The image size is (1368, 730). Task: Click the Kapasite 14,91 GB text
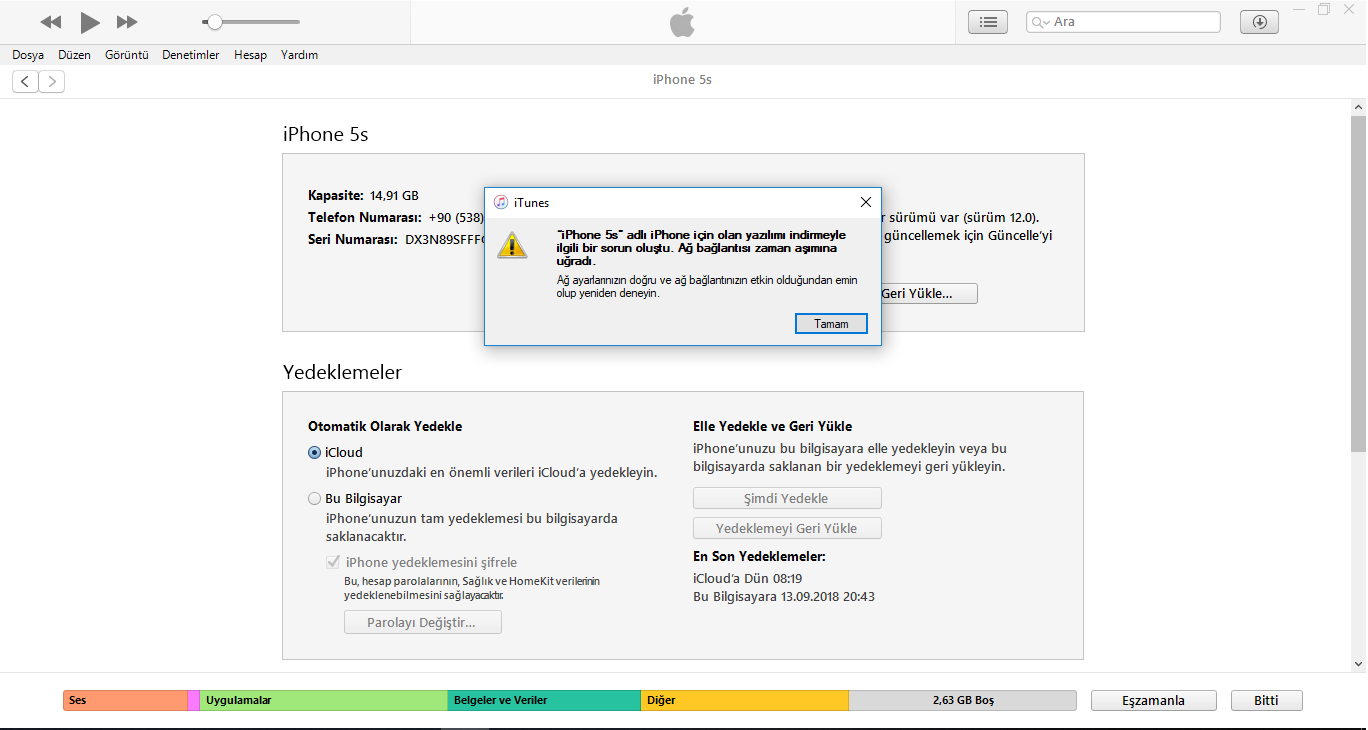(x=363, y=196)
